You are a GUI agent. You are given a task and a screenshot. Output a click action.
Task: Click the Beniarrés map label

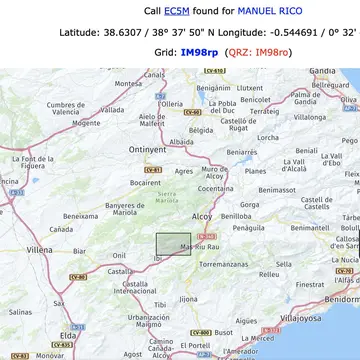coord(242,152)
